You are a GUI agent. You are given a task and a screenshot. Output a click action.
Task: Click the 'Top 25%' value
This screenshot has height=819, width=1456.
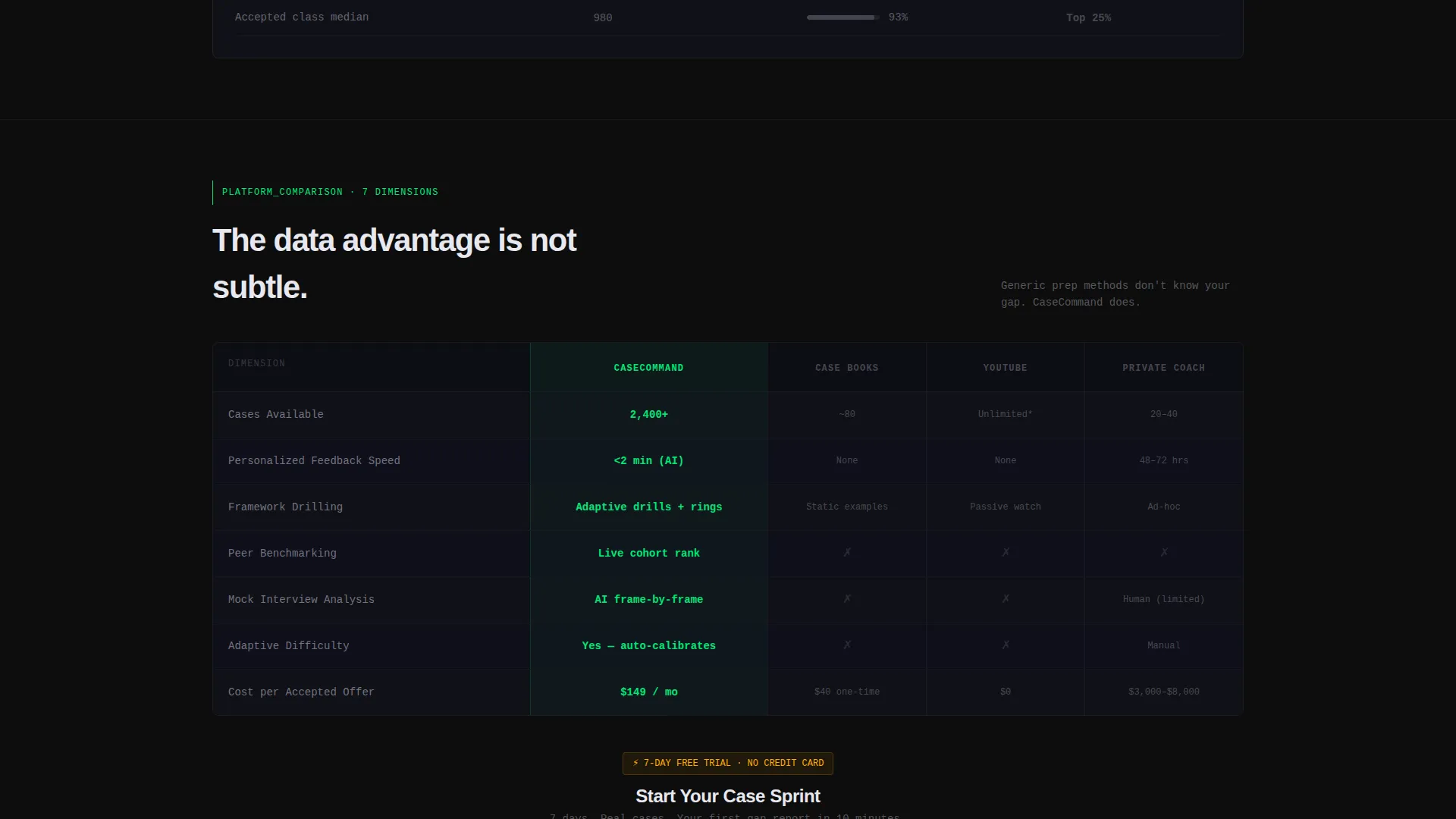1089,17
